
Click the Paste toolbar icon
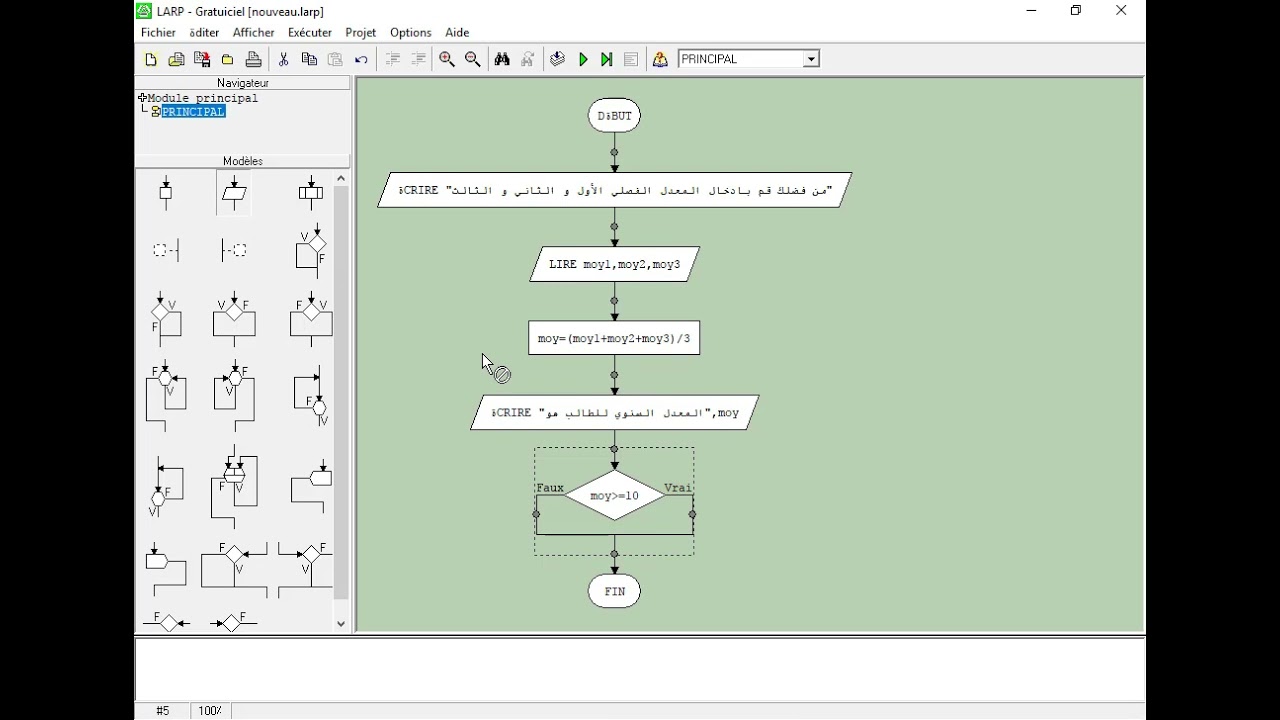tap(335, 59)
